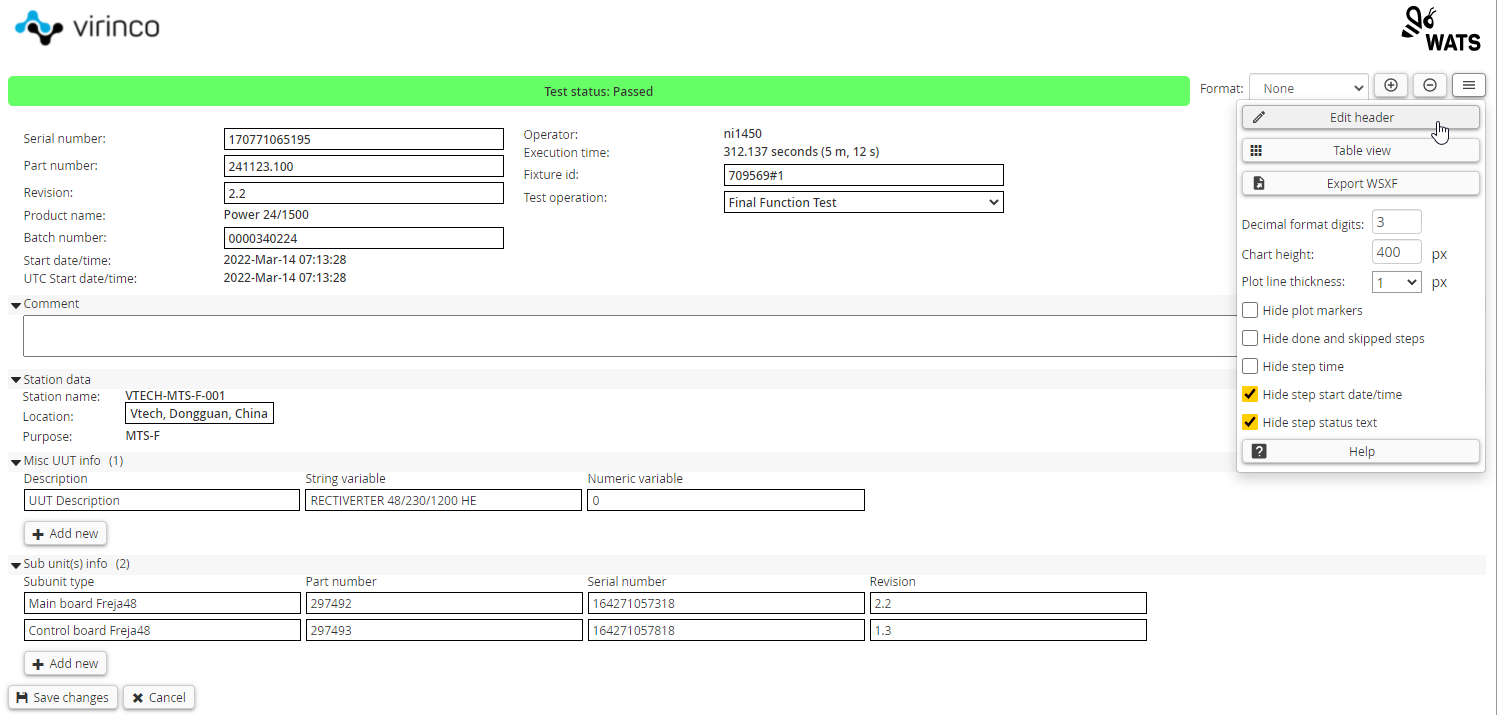Click the Test status: Passed bar
1497x715 pixels.
pyautogui.click(x=598, y=91)
